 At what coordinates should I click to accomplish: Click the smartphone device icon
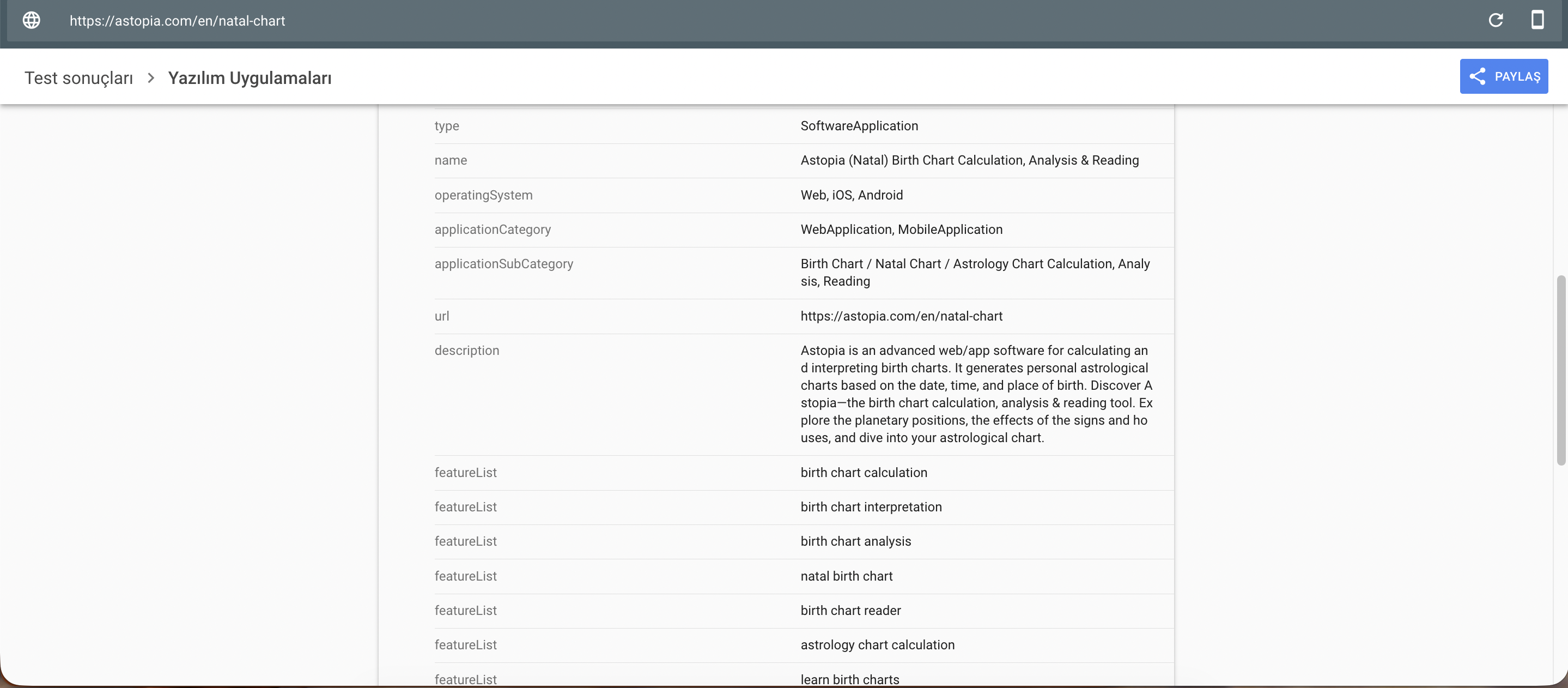[1537, 20]
